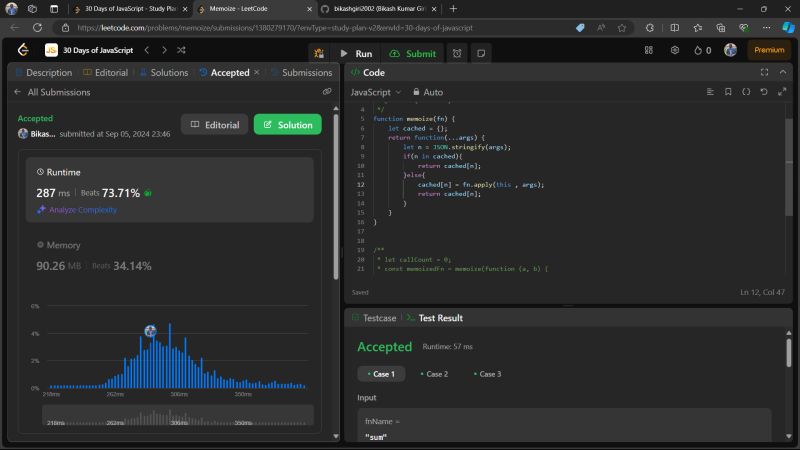Reload the browser page
This screenshot has height=450, width=800.
[37, 28]
